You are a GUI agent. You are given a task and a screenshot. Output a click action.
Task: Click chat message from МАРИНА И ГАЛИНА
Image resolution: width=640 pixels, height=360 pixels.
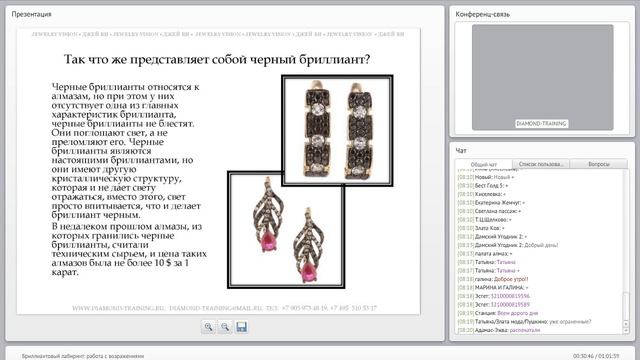pos(493,288)
